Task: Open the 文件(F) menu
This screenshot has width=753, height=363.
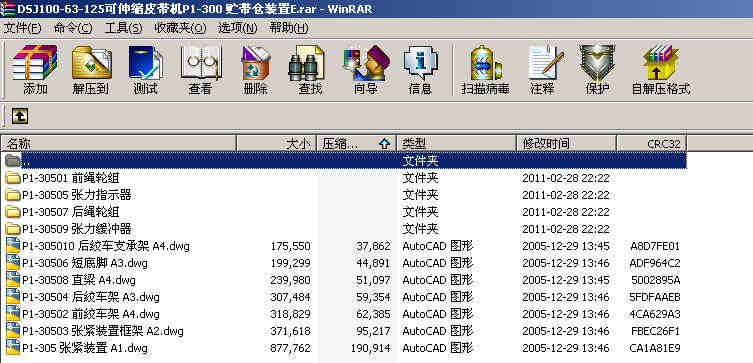Action: point(22,28)
